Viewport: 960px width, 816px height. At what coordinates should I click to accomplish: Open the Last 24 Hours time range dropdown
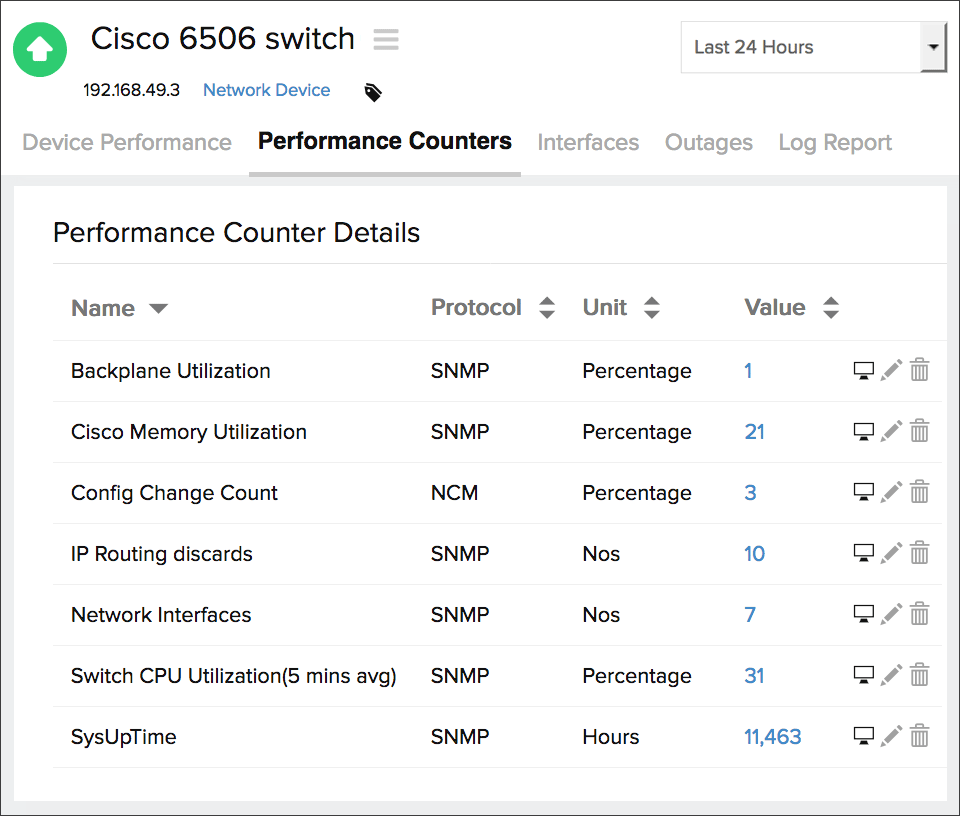point(814,47)
